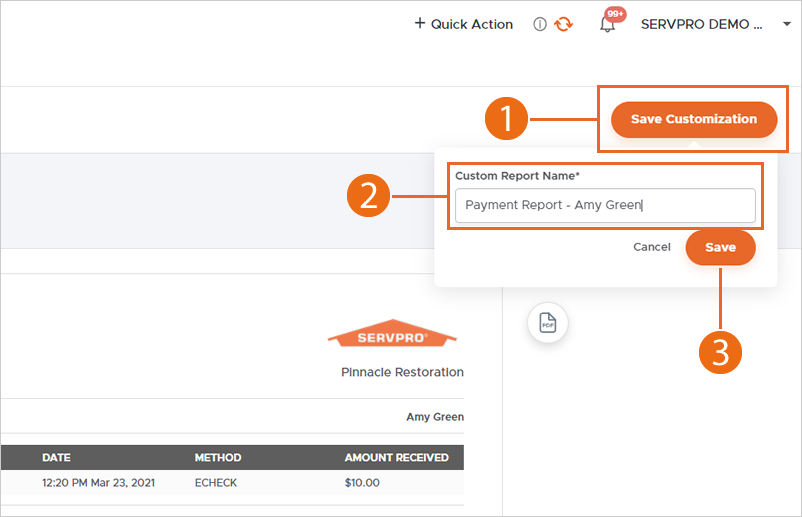The image size is (802, 517).
Task: Open the info circle icon
Action: point(540,24)
